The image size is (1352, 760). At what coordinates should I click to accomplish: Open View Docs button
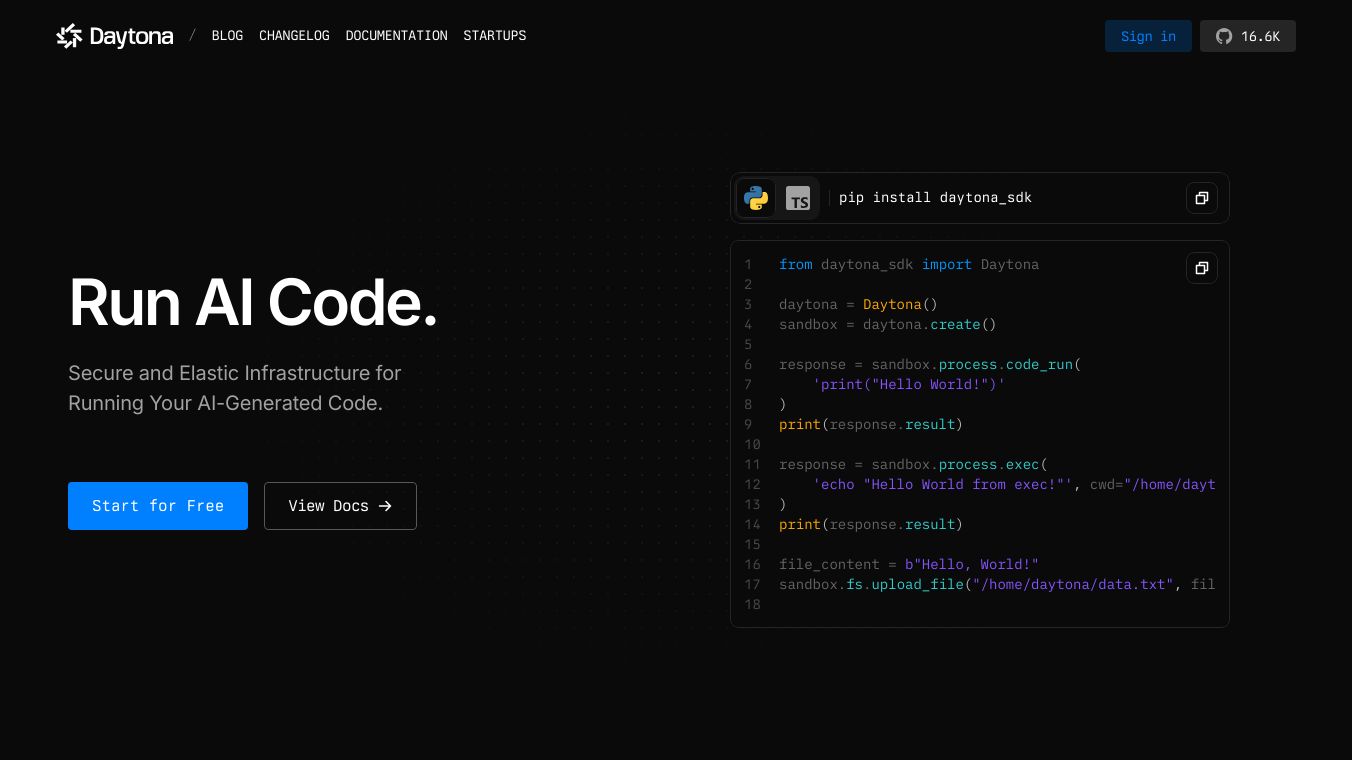[340, 506]
